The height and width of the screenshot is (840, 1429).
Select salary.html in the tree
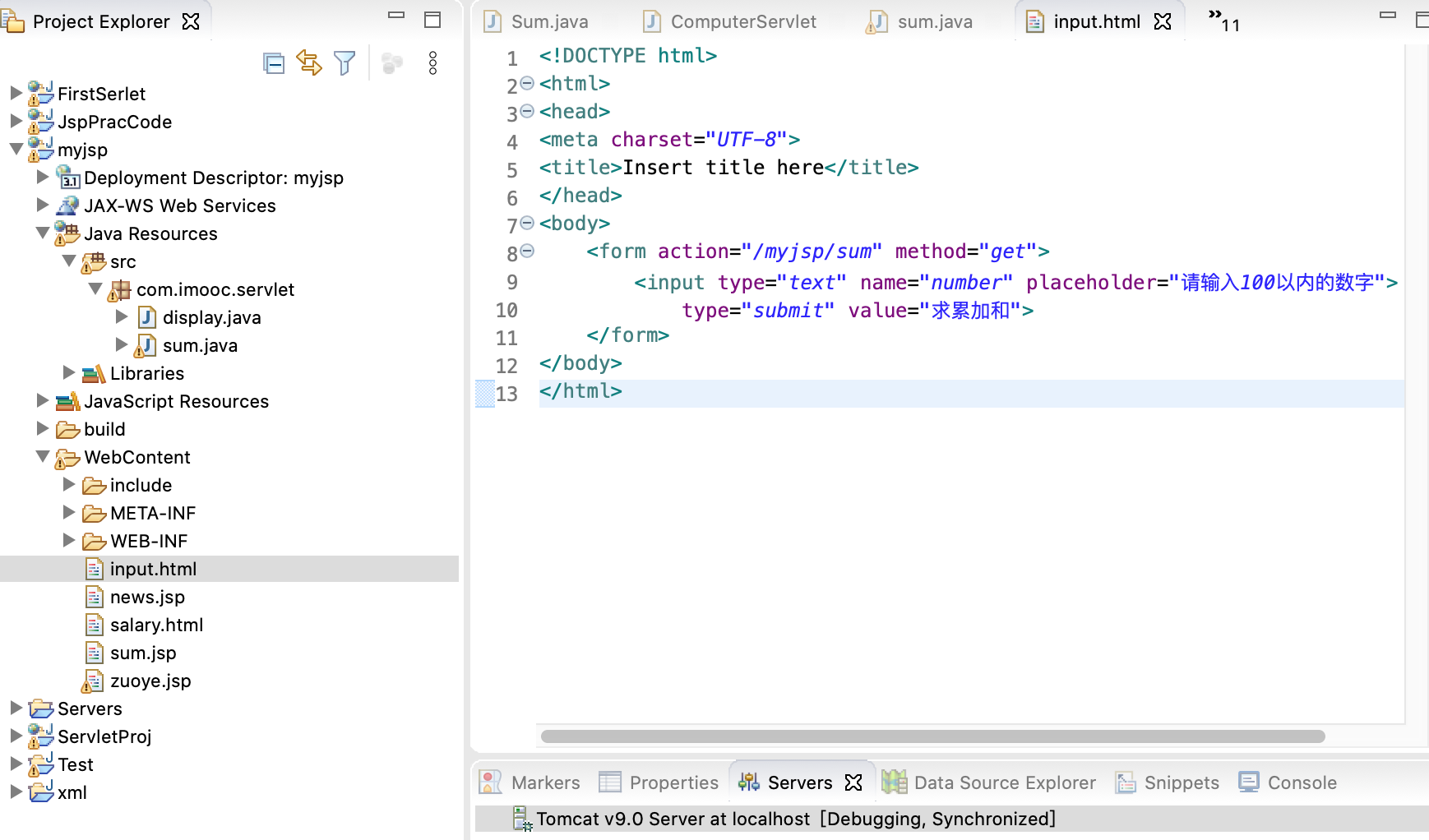pos(156,625)
